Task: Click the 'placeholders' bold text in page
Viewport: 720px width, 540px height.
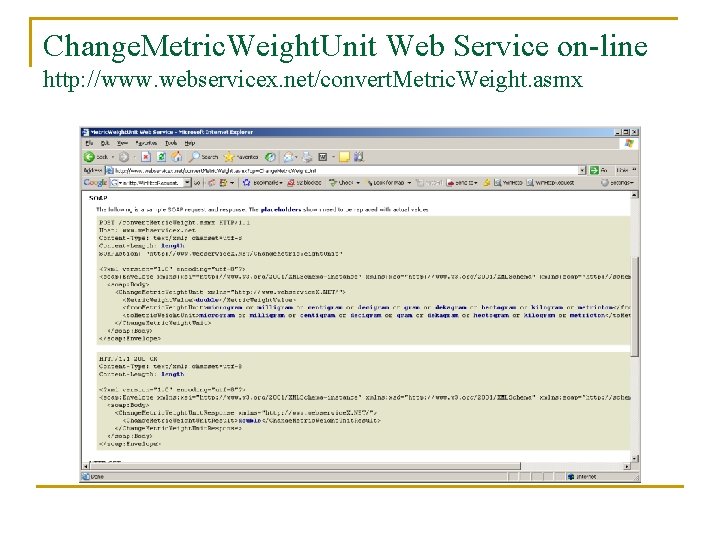Action: click(x=281, y=209)
